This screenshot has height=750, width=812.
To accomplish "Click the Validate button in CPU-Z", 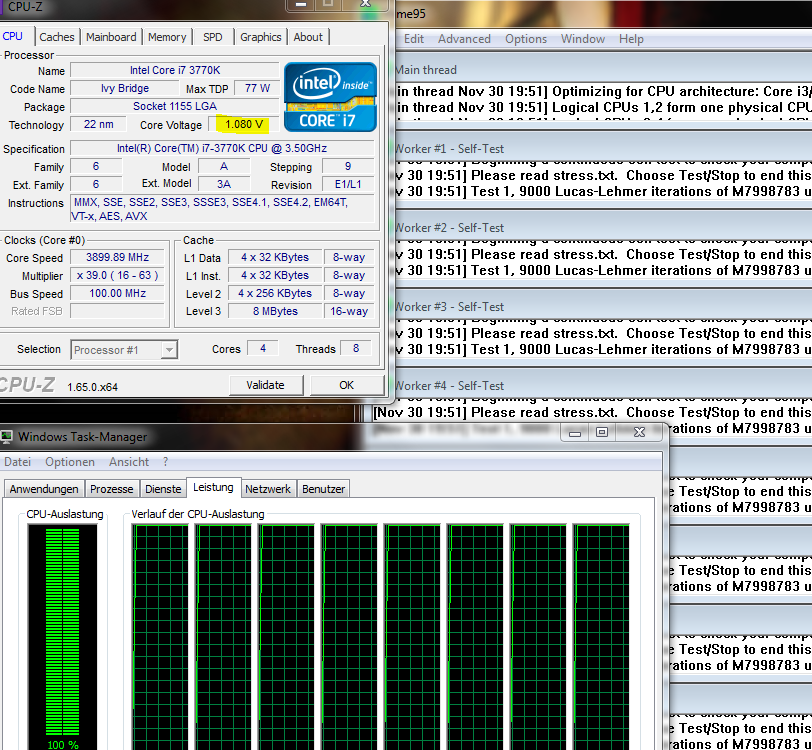I will [x=266, y=385].
